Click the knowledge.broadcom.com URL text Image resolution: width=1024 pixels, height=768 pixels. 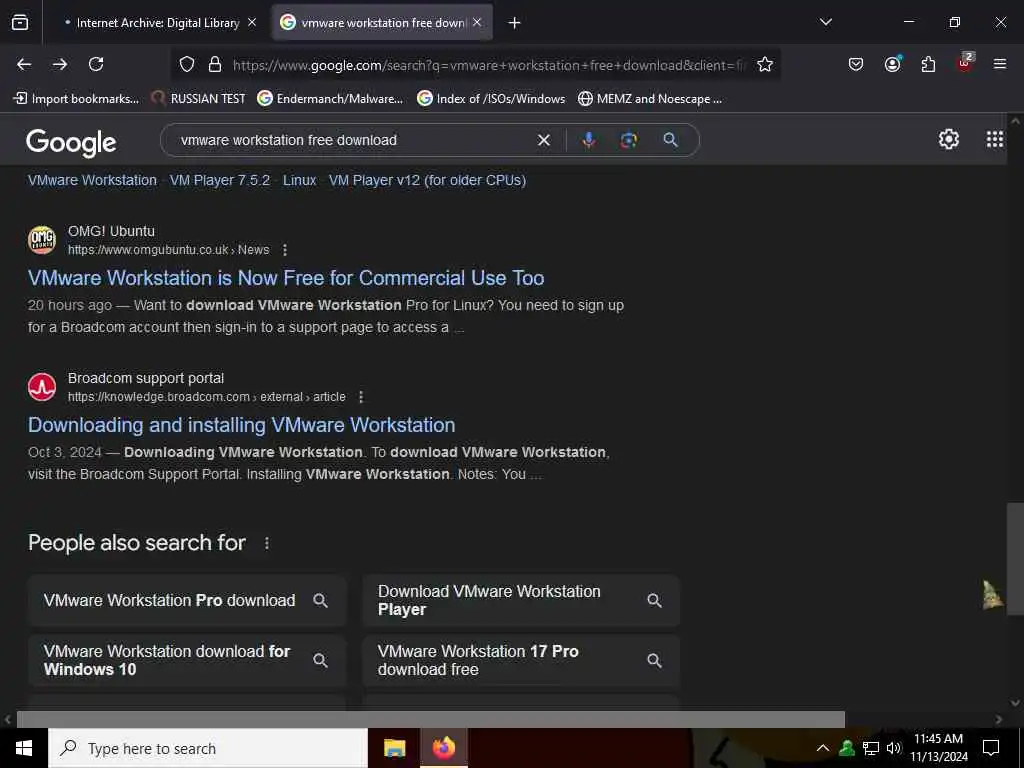click(206, 397)
